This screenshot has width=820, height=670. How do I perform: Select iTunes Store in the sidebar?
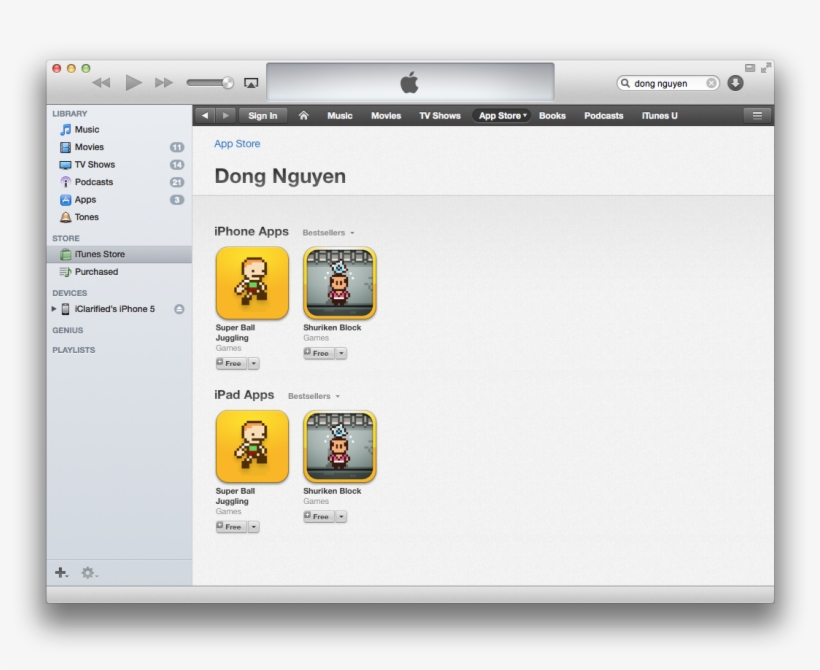coord(119,254)
